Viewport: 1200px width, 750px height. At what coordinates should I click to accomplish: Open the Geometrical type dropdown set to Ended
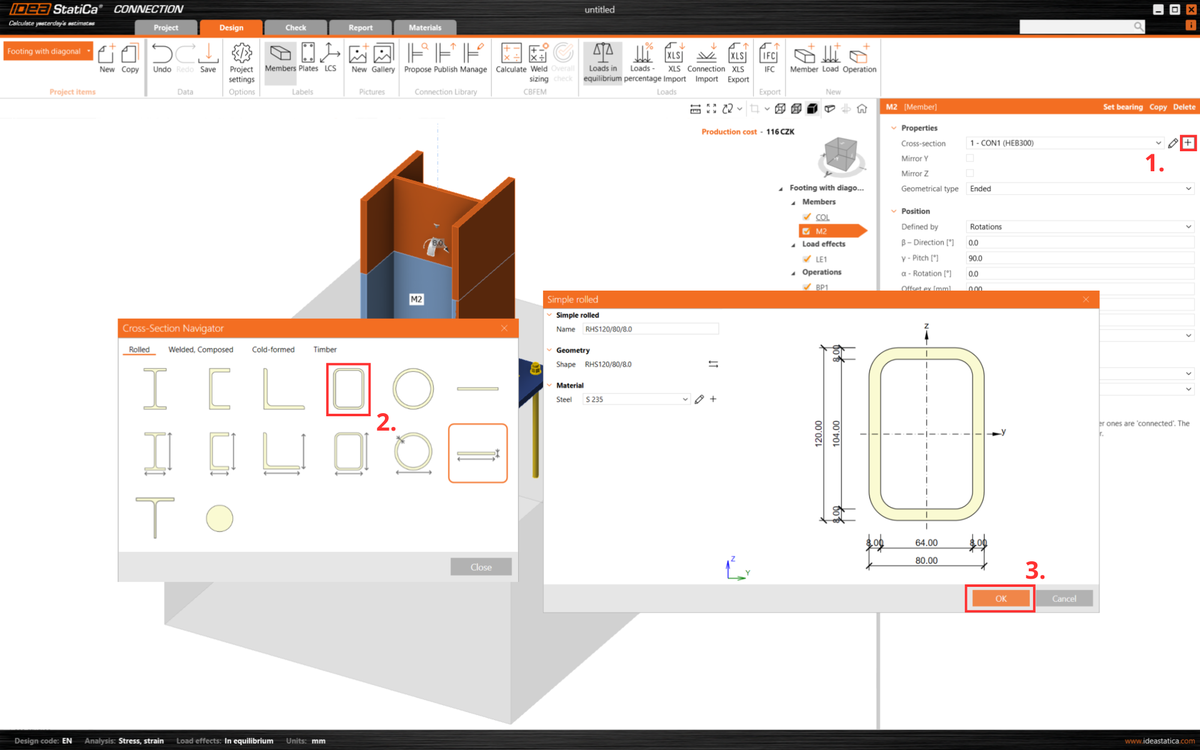pos(1079,189)
